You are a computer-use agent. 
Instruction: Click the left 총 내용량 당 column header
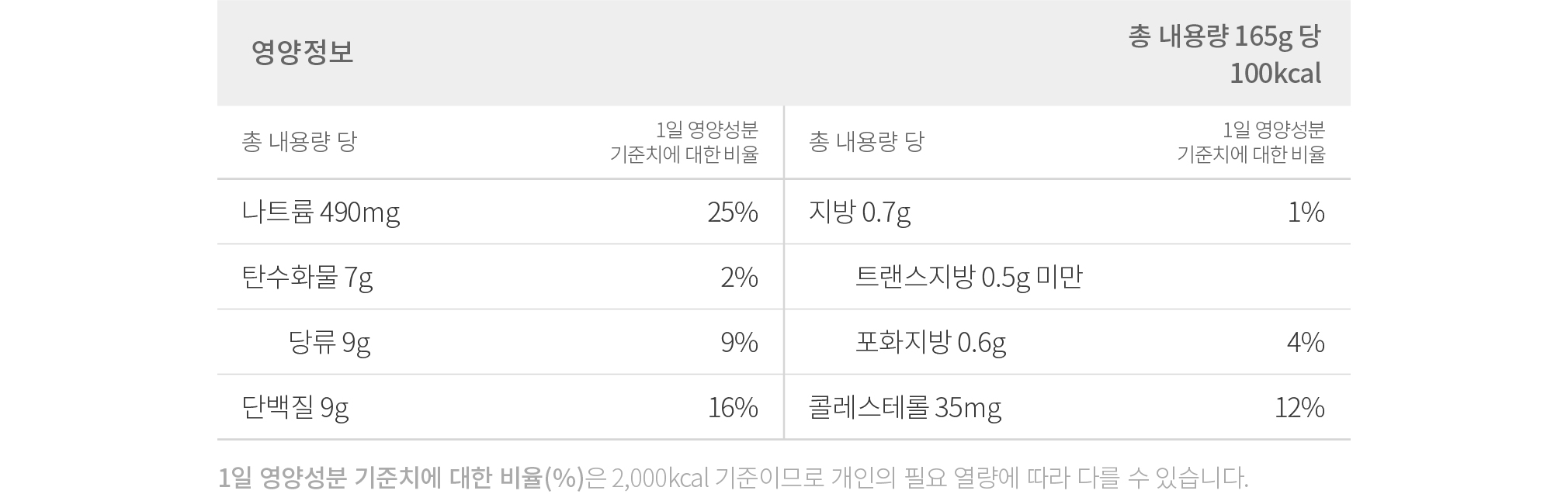pos(299,142)
